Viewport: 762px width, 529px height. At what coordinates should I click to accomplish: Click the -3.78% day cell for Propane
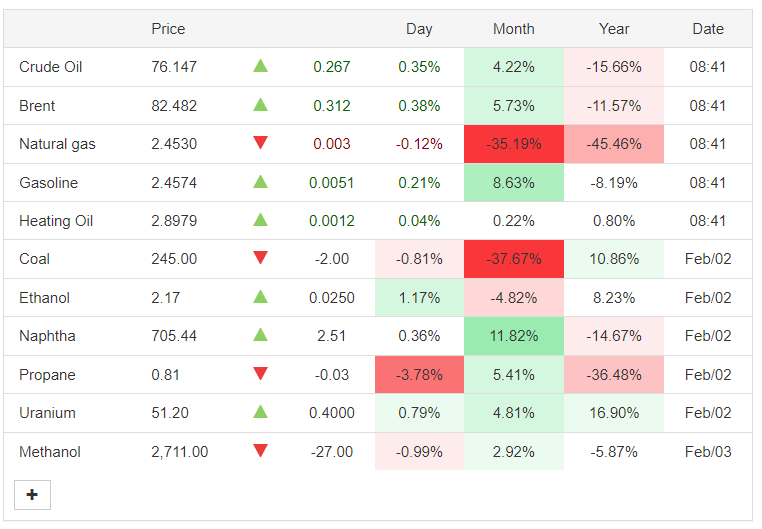pyautogui.click(x=419, y=375)
